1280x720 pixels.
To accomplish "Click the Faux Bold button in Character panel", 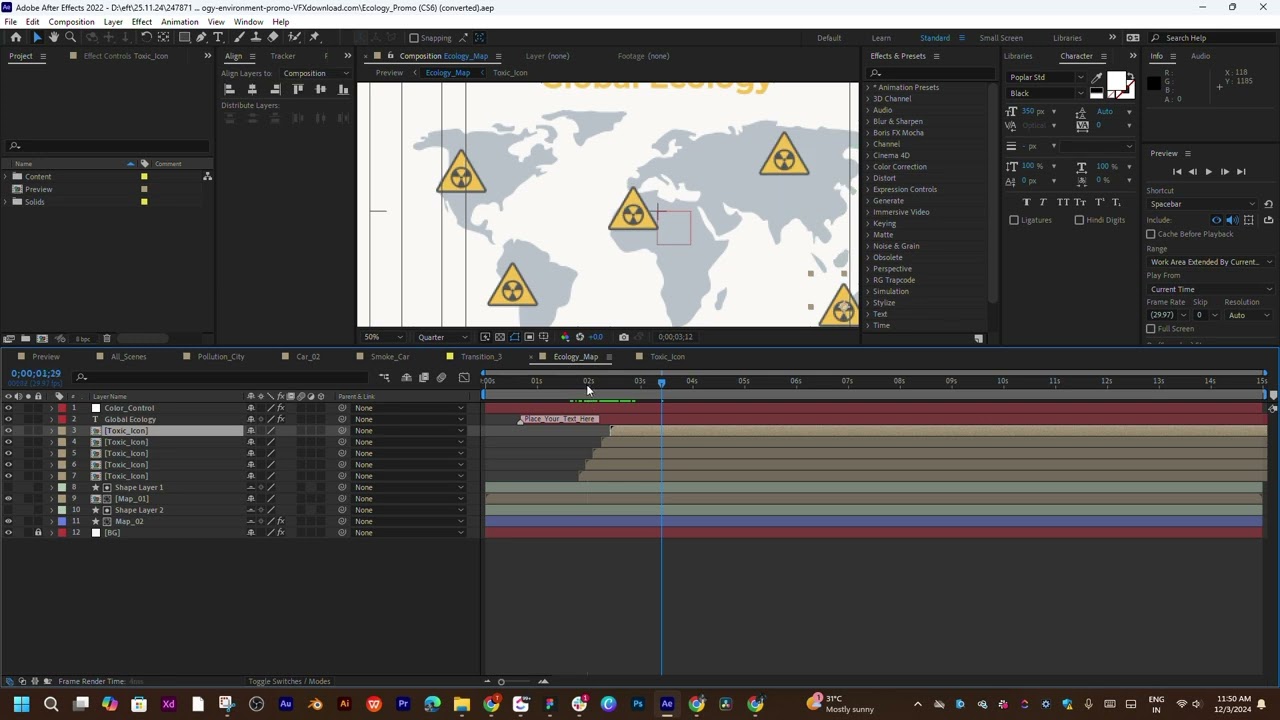I will [1026, 202].
